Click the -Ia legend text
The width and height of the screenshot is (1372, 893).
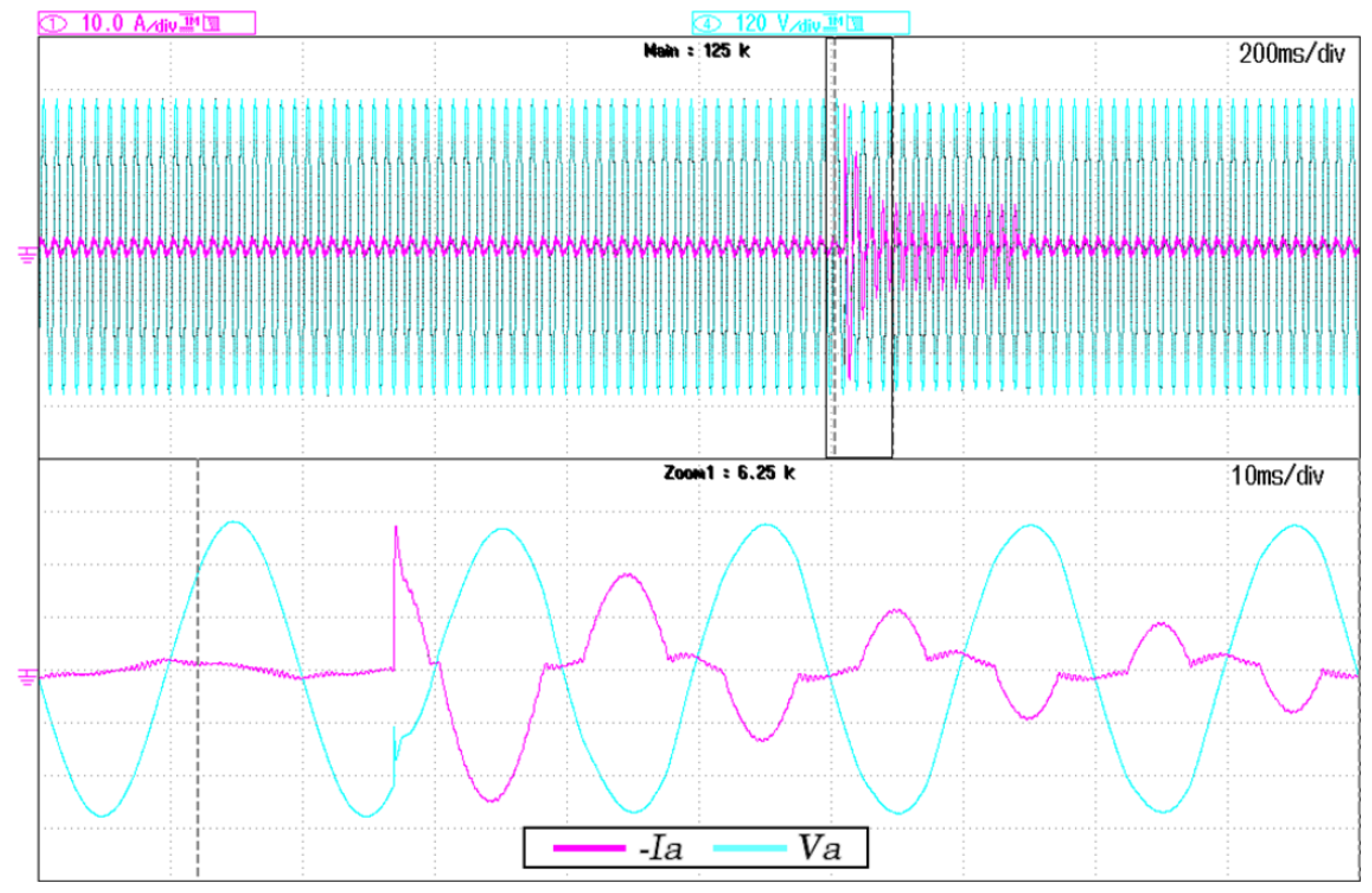point(661,849)
